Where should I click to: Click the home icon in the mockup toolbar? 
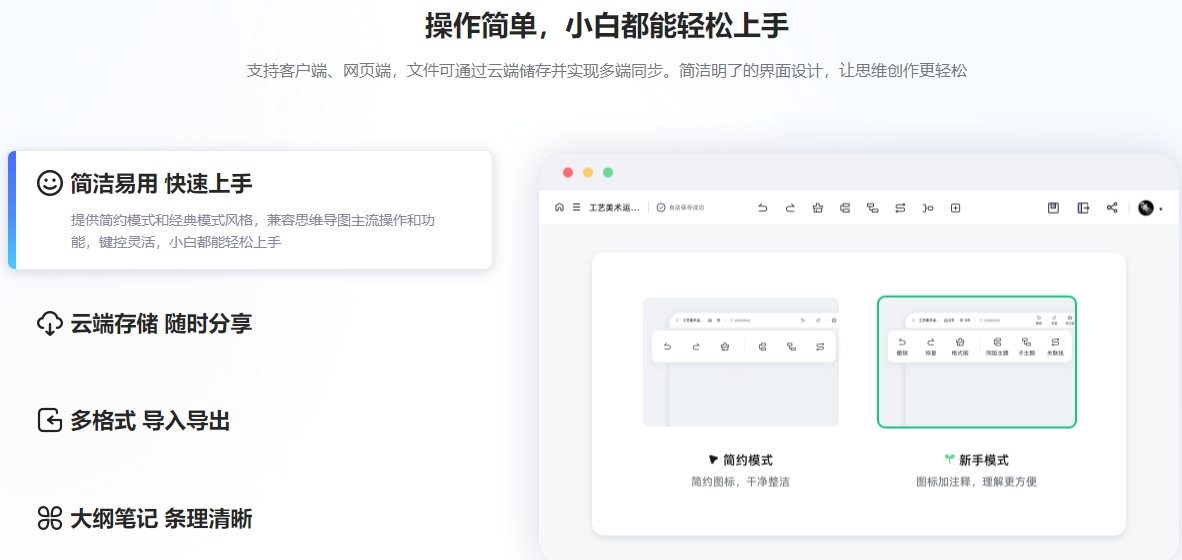559,208
